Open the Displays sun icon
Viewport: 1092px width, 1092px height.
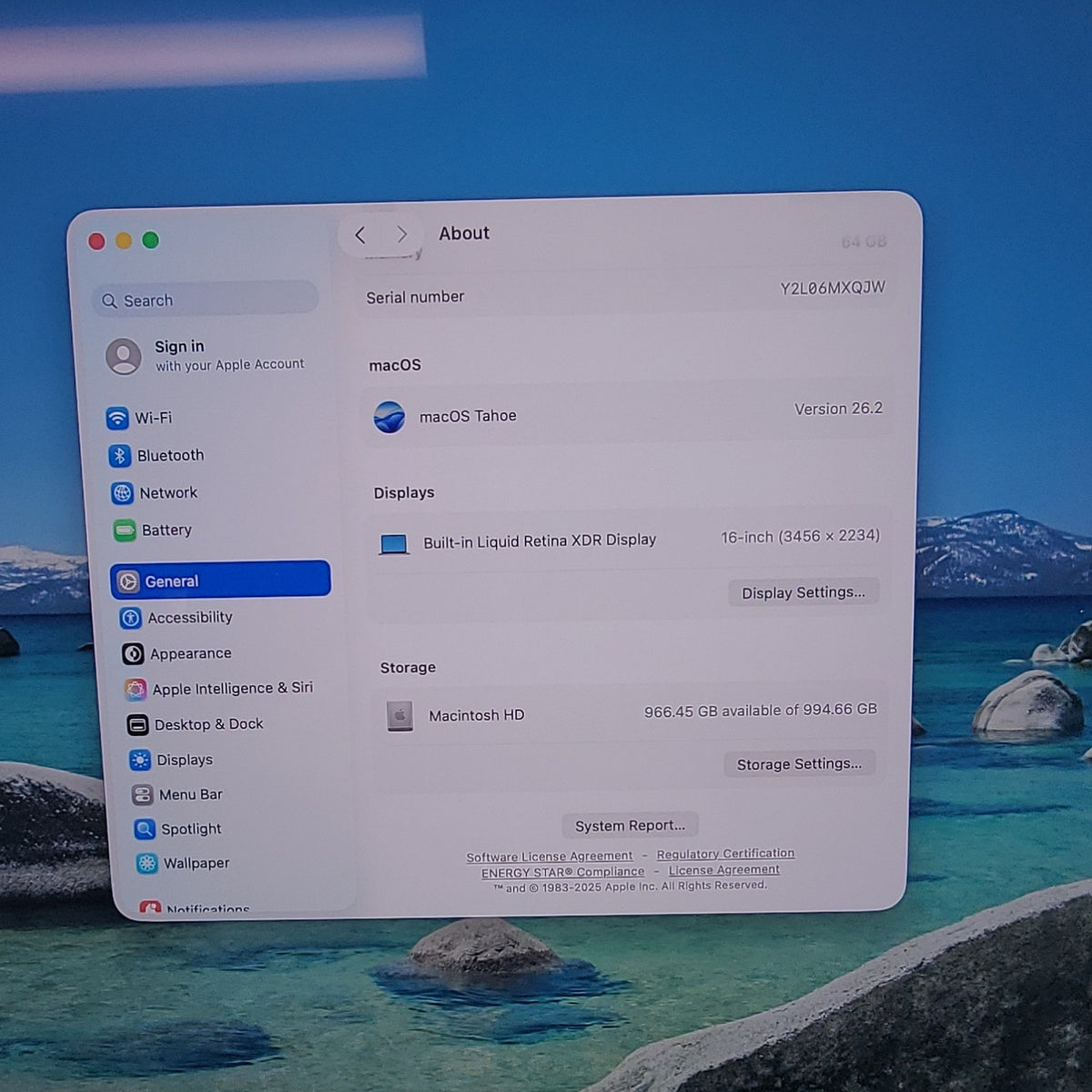tap(139, 760)
